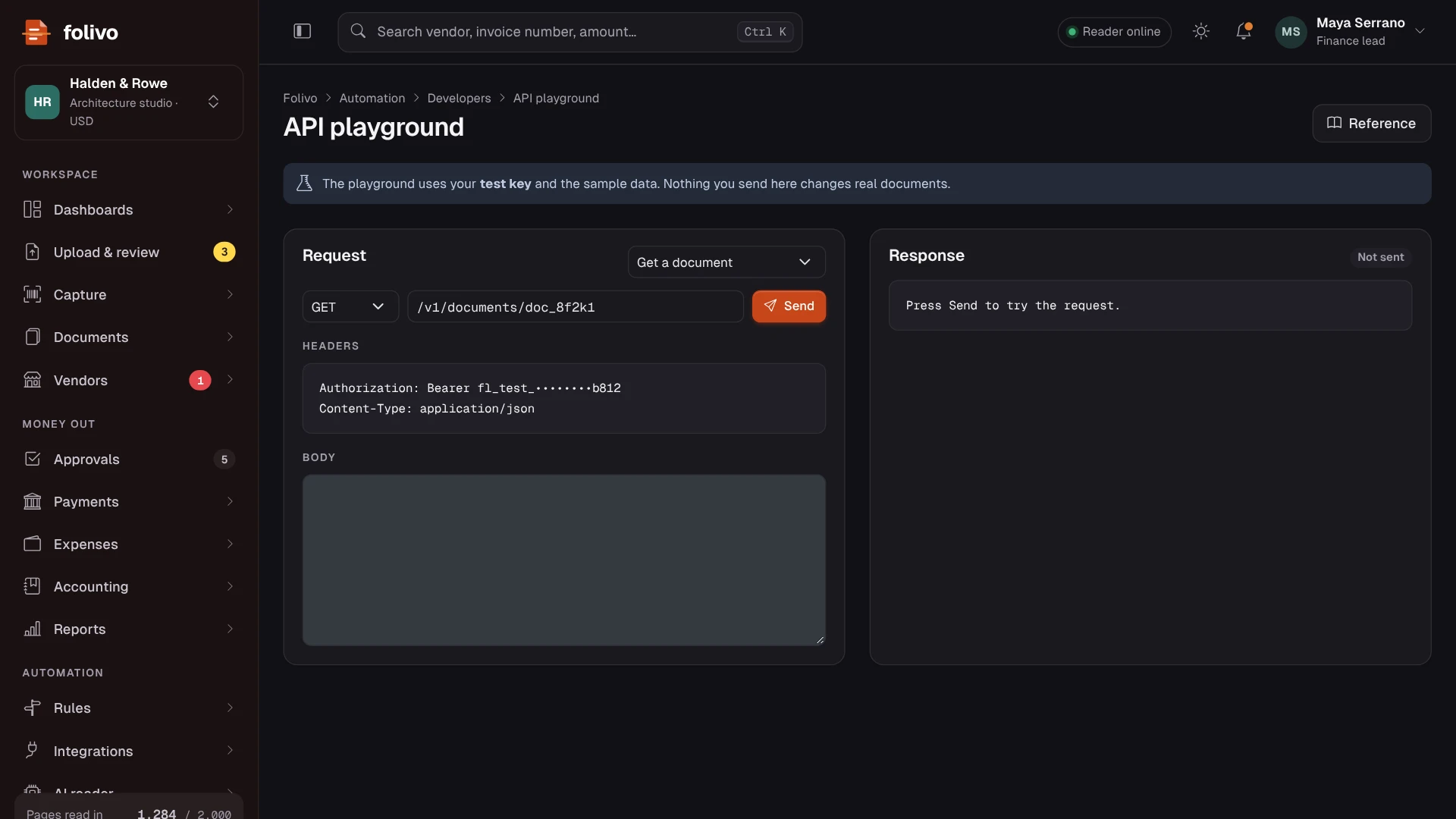Open Reports in the sidebar
Image resolution: width=1456 pixels, height=819 pixels.
129,629
